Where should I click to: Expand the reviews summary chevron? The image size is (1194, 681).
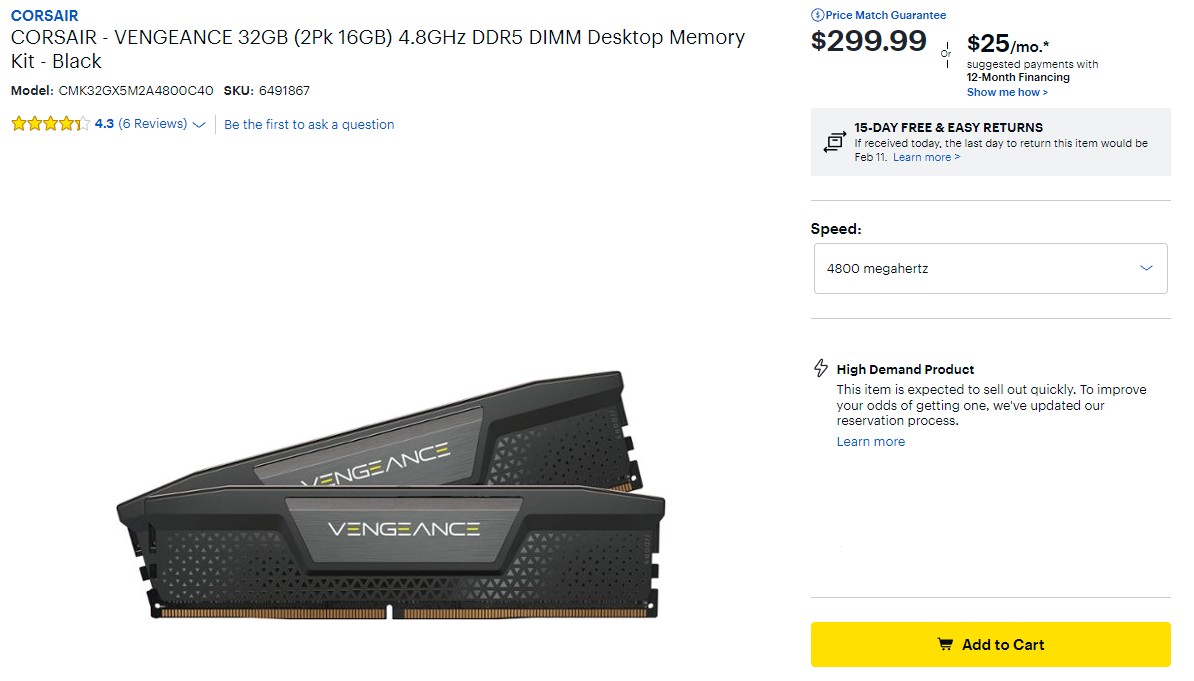(x=199, y=125)
